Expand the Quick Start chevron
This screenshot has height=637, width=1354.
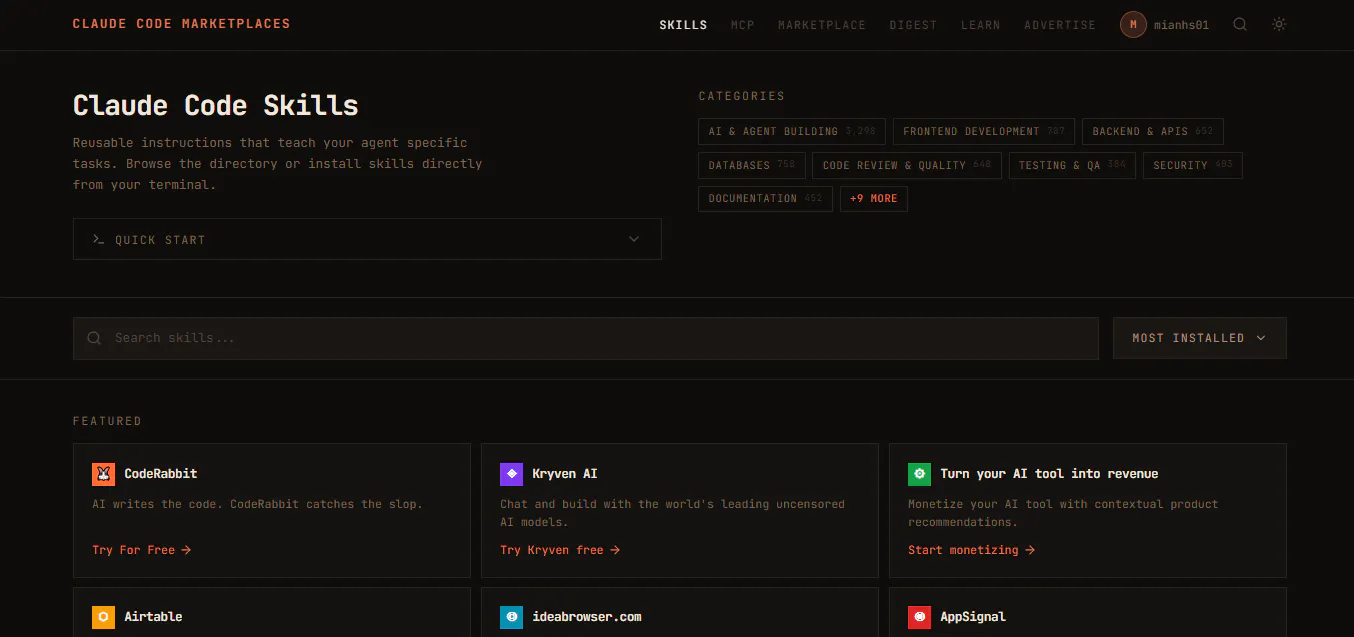coord(633,239)
